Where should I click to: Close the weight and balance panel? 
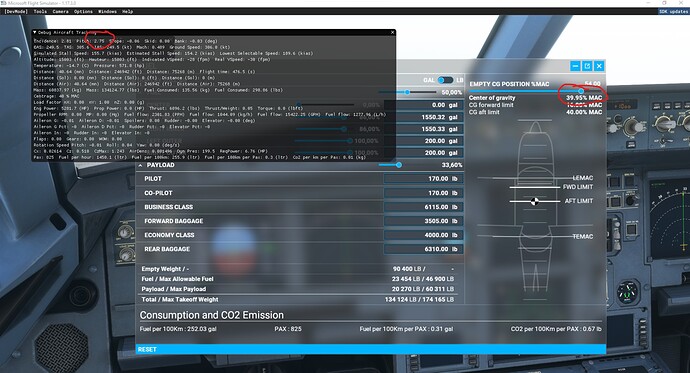(599, 66)
